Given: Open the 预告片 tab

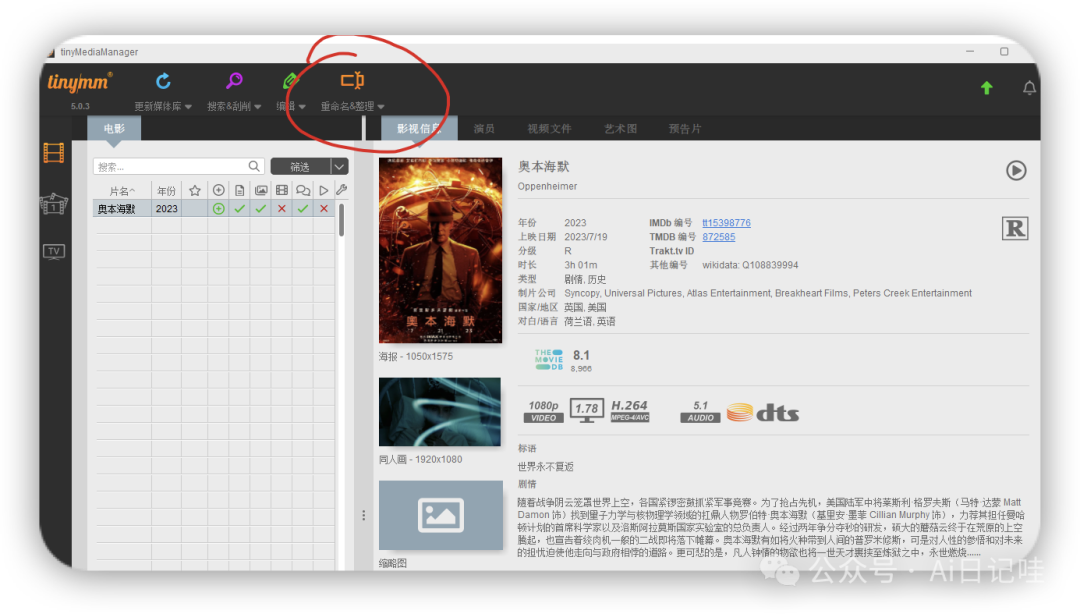Looking at the screenshot, I should click(x=685, y=129).
